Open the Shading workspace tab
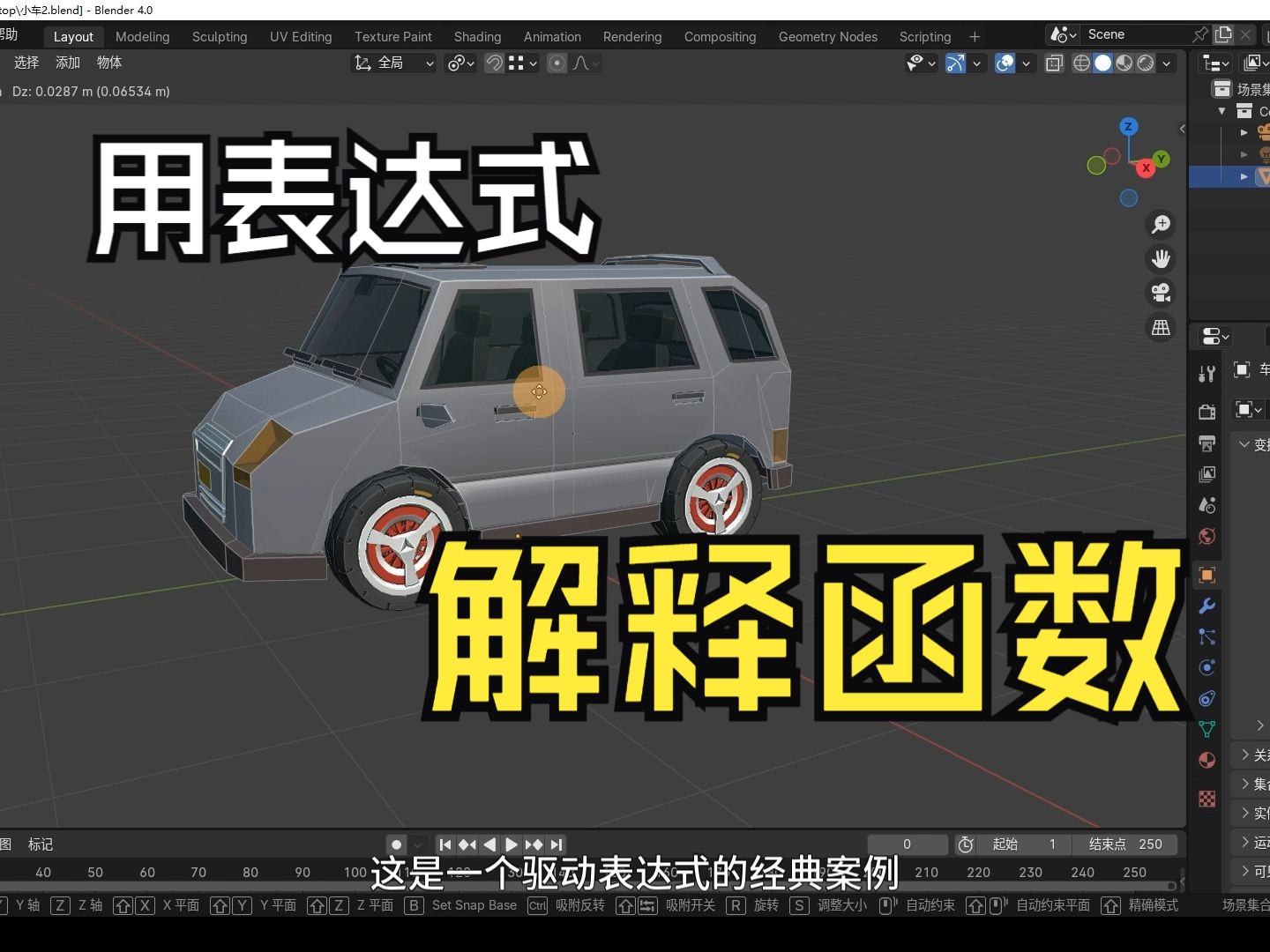Screen dimensions: 1270x952 477,36
